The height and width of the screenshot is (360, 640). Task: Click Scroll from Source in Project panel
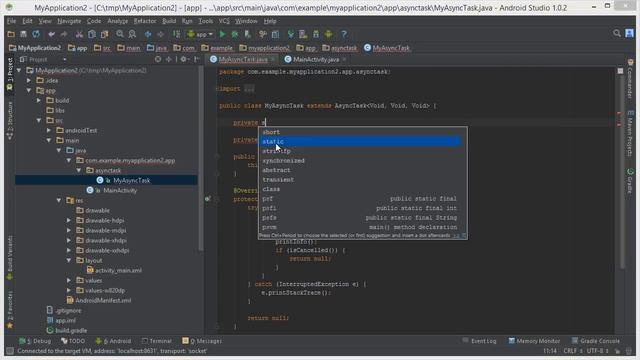coord(158,60)
